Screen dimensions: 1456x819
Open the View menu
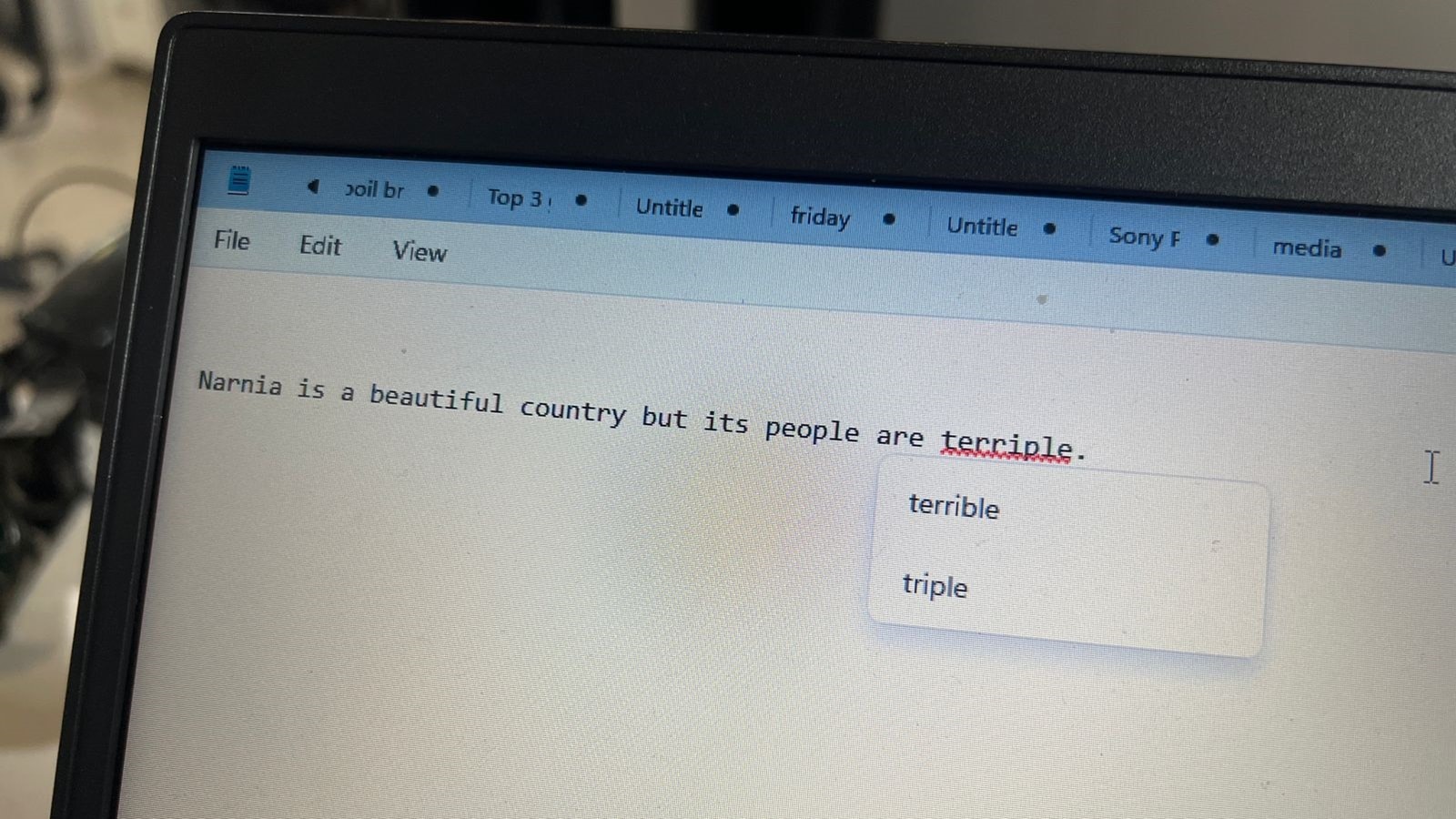click(x=420, y=252)
